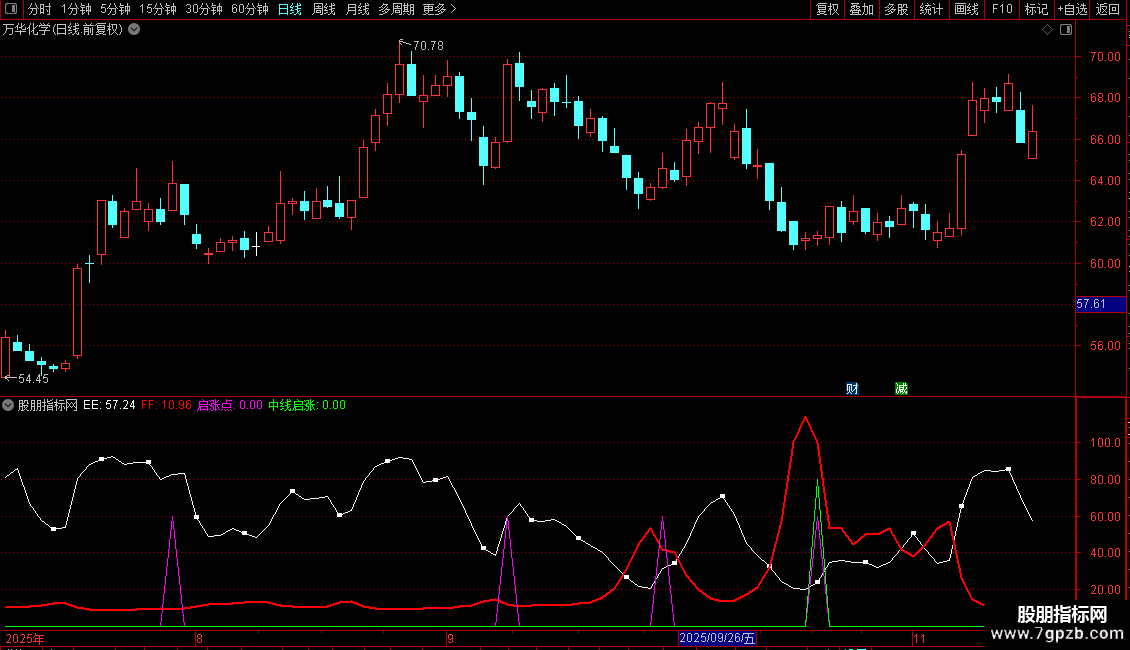Screen dimensions: 1130x650
Task: Click the 万华化学(日线.前复权) title
Action: click(x=63, y=30)
